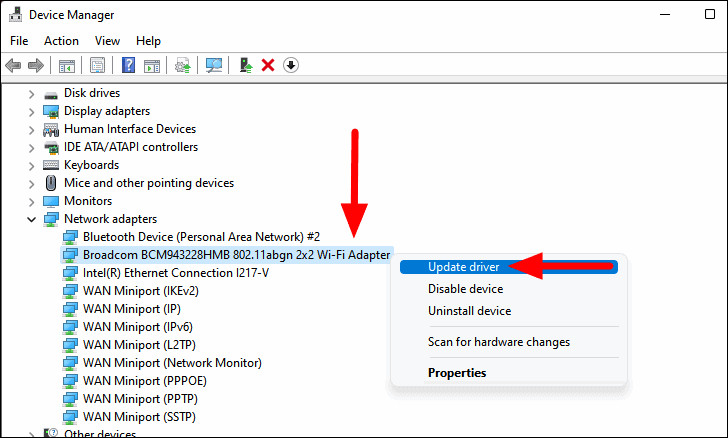Click the down-arrow Disable device icon
This screenshot has height=438, width=728.
tap(291, 65)
